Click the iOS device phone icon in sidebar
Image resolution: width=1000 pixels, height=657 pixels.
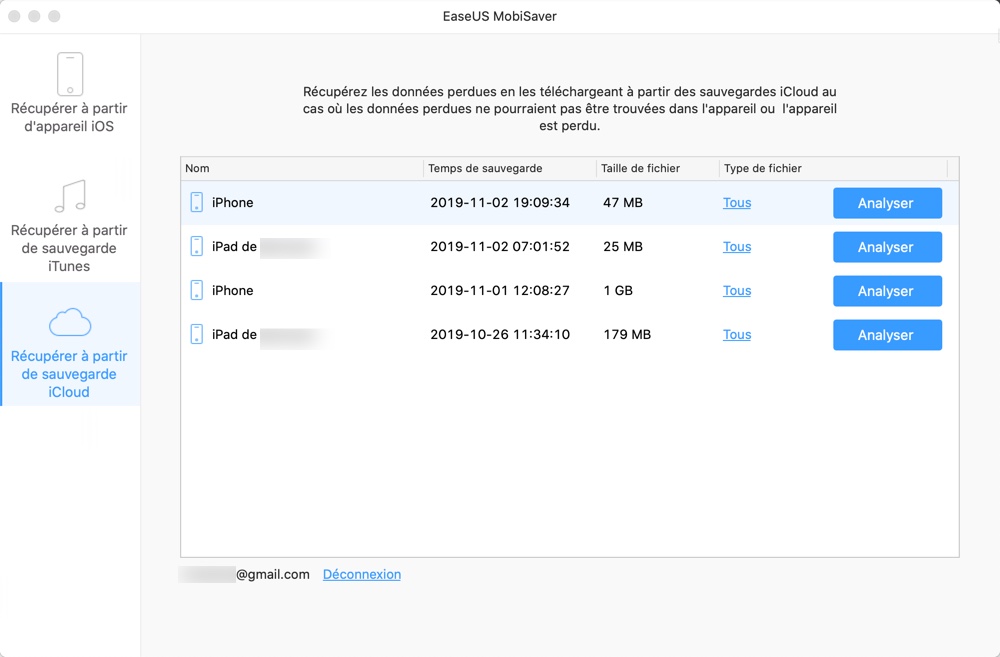point(70,74)
